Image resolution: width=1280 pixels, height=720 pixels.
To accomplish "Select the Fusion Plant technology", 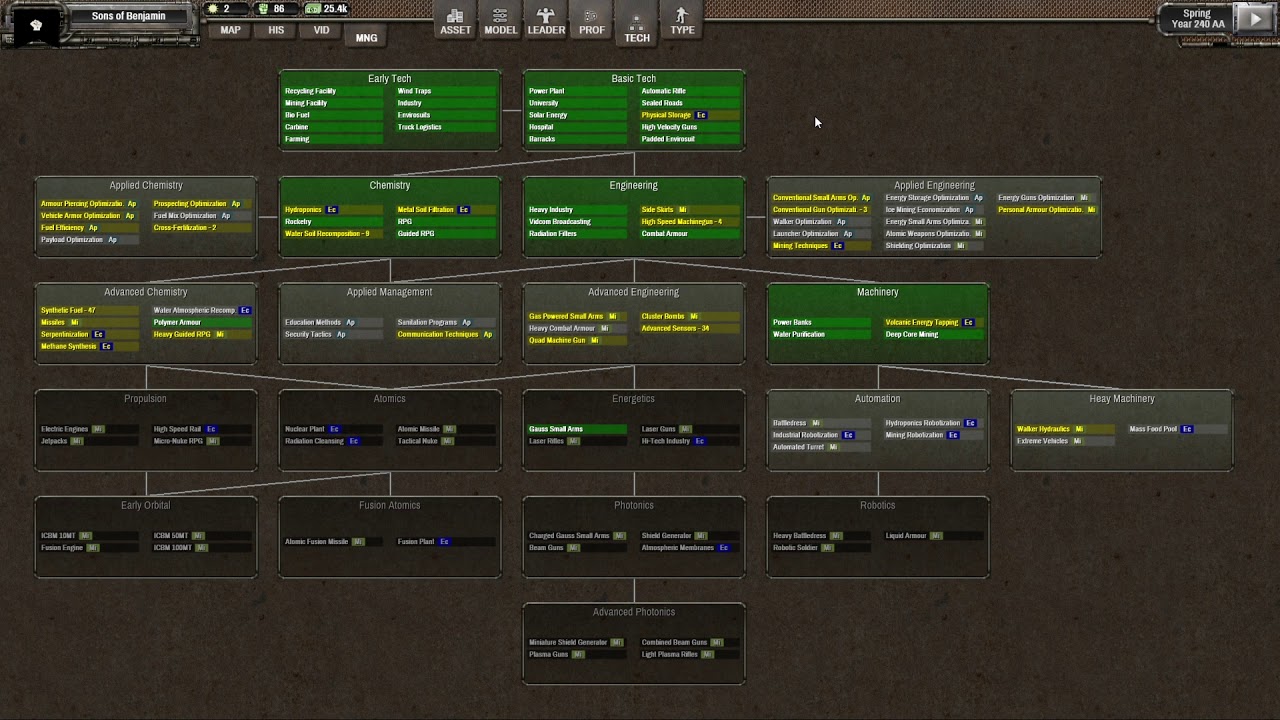I will [x=446, y=542].
